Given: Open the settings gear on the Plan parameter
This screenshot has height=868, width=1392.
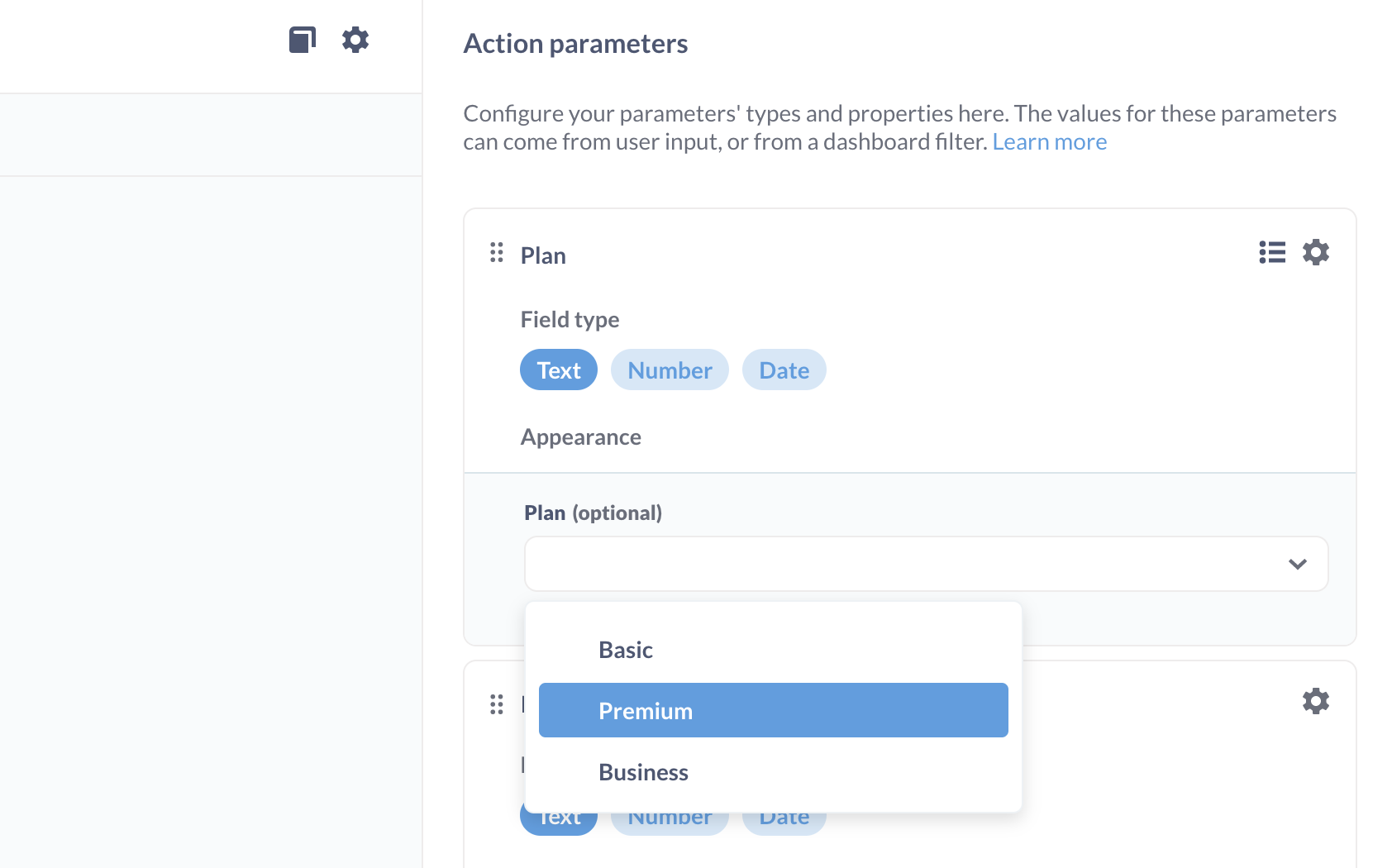Looking at the screenshot, I should 1316,253.
